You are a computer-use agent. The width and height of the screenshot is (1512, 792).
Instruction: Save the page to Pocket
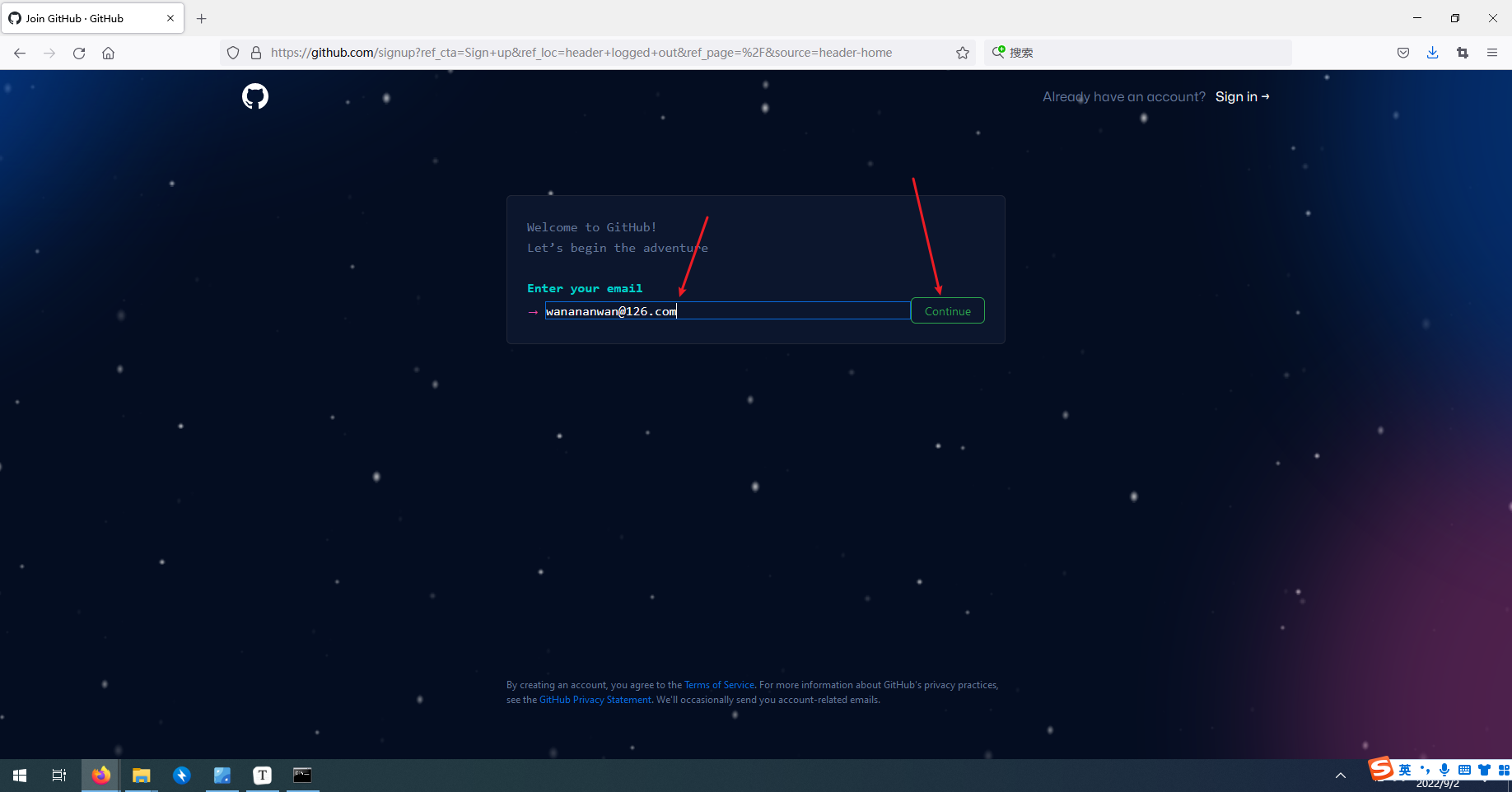pos(1403,53)
